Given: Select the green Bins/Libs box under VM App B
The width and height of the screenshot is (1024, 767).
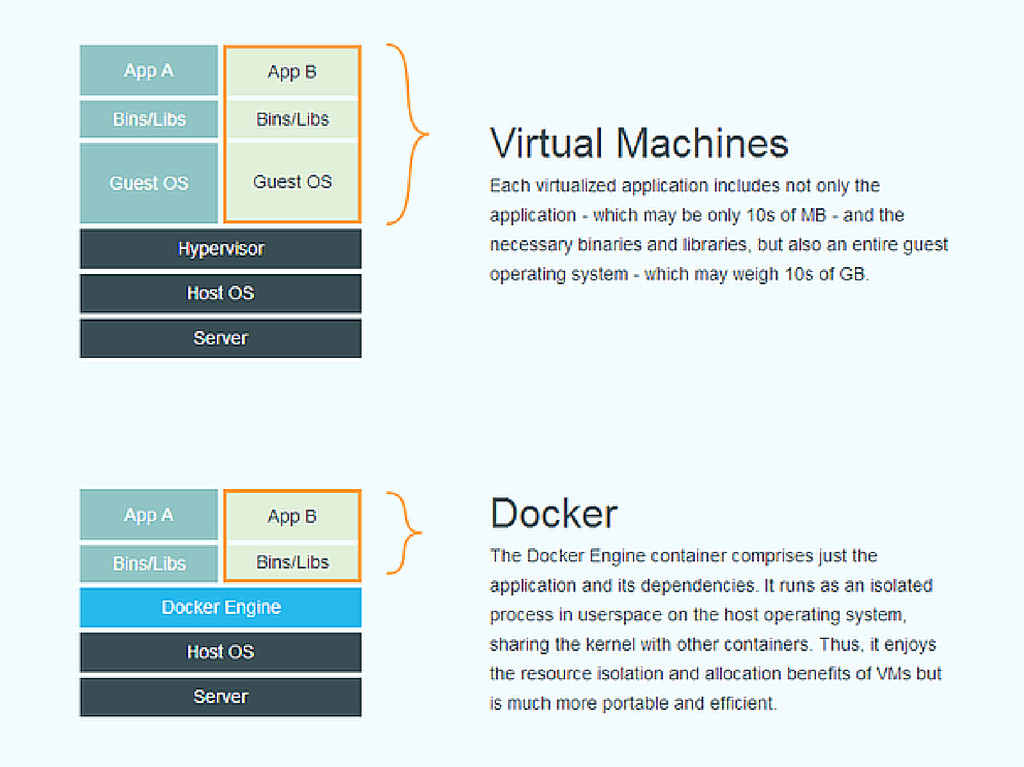Looking at the screenshot, I should 292,119.
